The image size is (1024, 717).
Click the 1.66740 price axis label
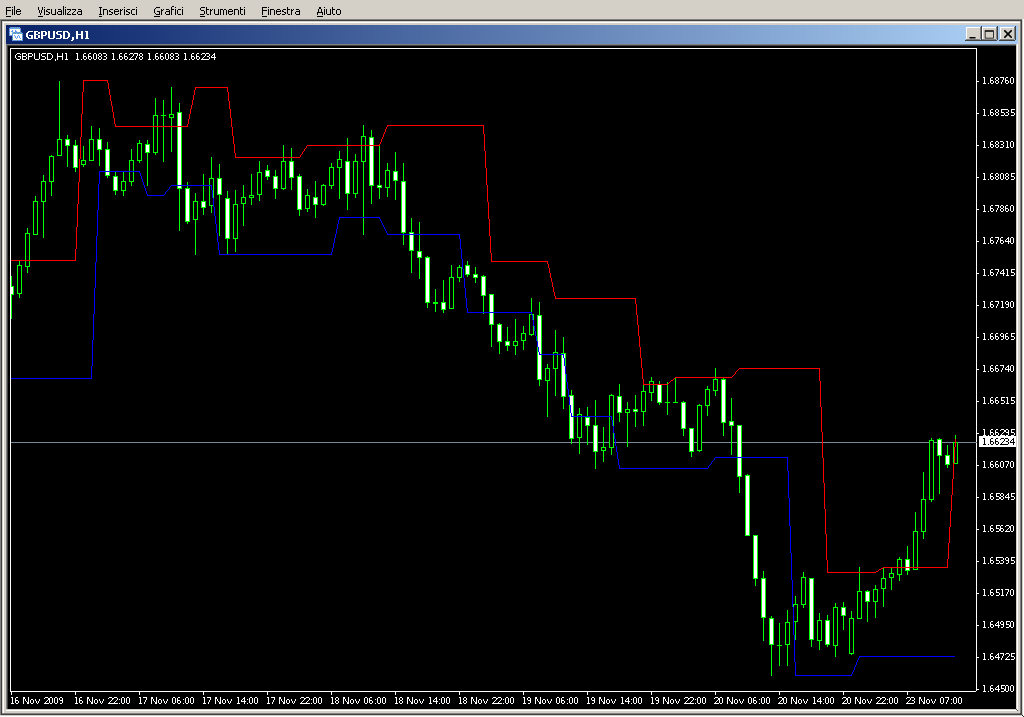coord(998,369)
